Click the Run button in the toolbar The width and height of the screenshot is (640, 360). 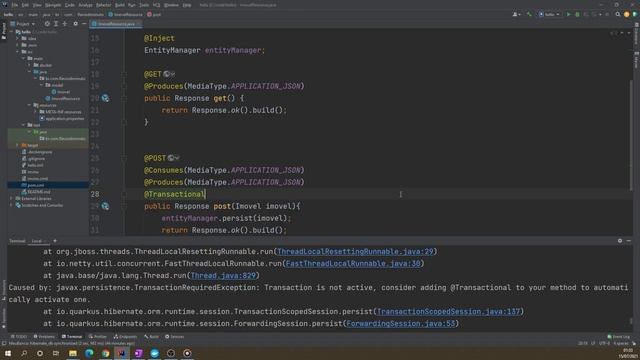(568, 14)
